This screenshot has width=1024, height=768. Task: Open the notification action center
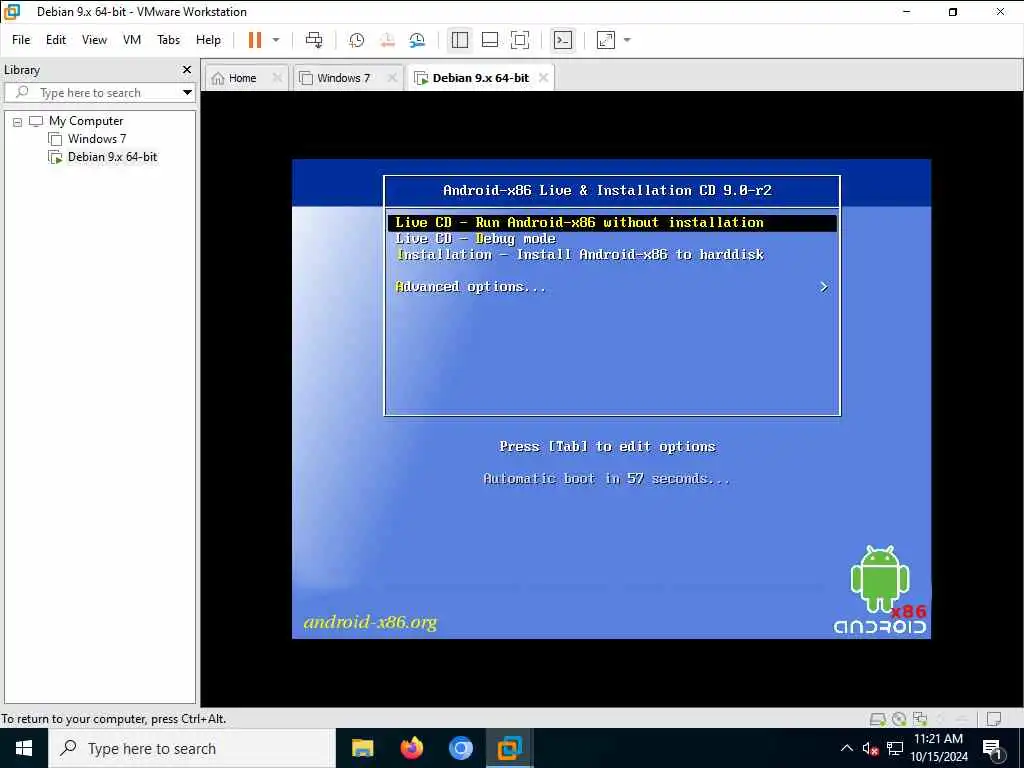tap(992, 748)
